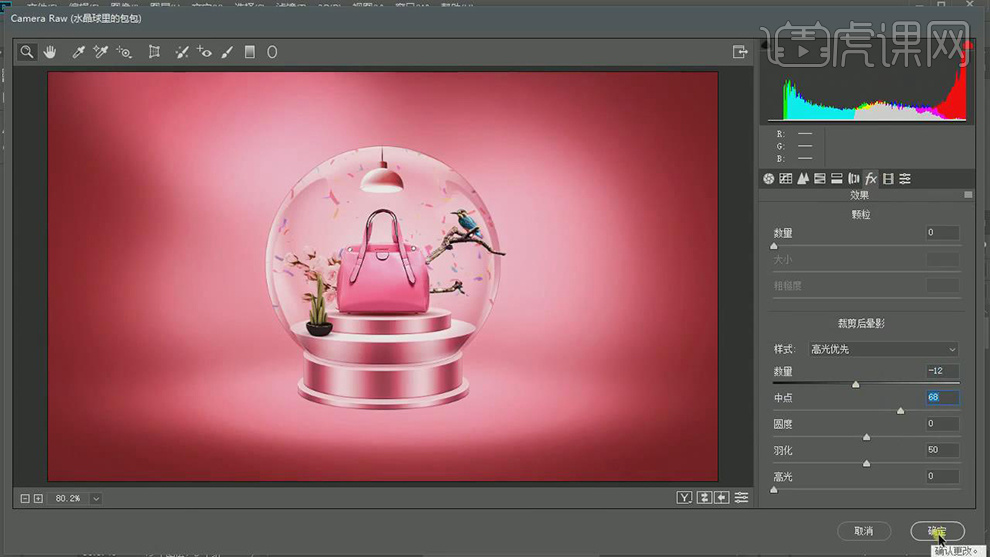This screenshot has height=557, width=990.
Task: Click the grain 数量 slider handle
Action: [x=774, y=246]
